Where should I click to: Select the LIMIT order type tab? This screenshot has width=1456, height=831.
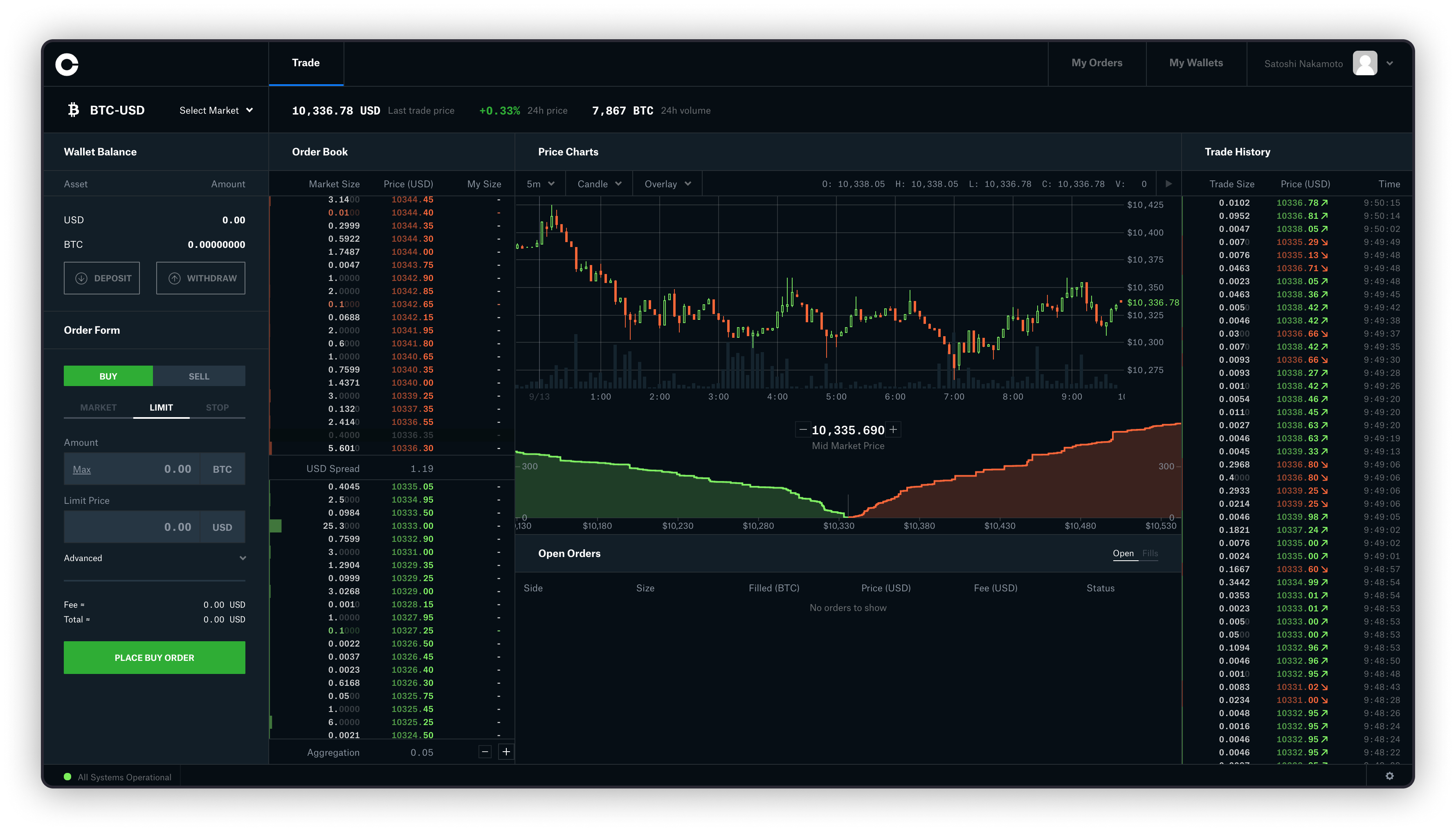(160, 407)
